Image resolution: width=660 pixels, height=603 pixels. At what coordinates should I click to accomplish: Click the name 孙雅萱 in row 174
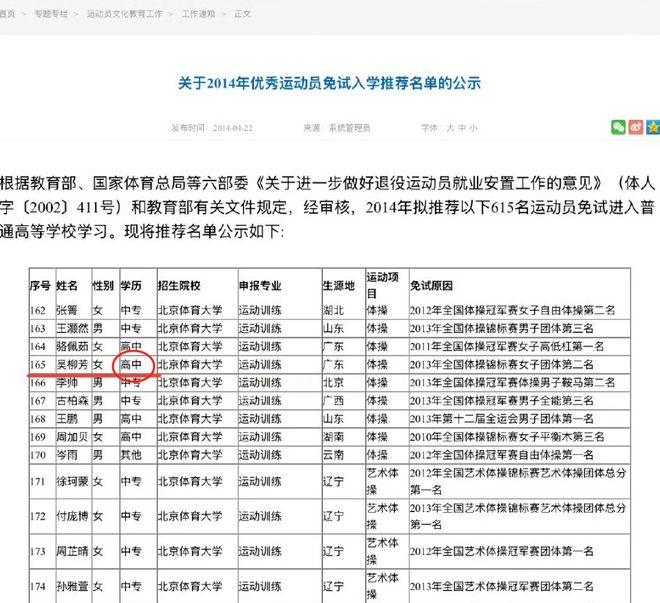click(x=72, y=587)
